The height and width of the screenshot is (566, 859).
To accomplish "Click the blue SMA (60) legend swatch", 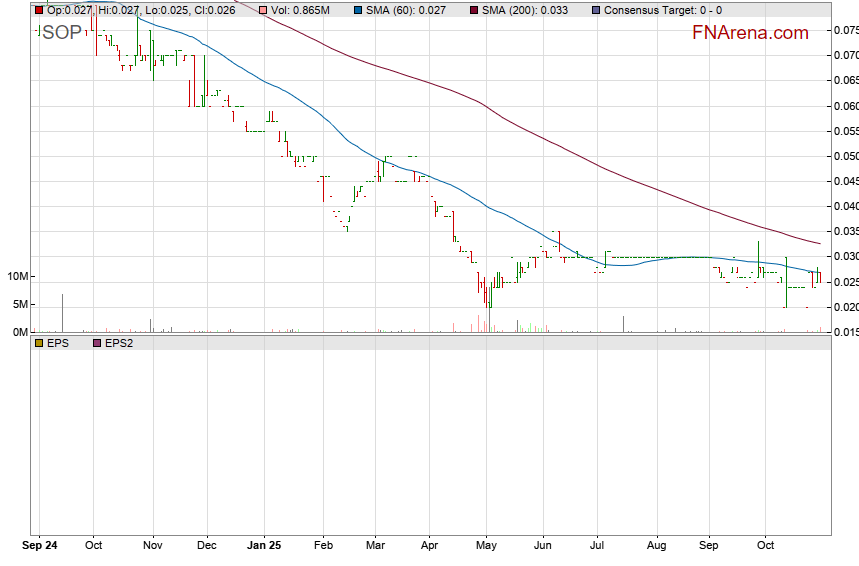I will (355, 10).
